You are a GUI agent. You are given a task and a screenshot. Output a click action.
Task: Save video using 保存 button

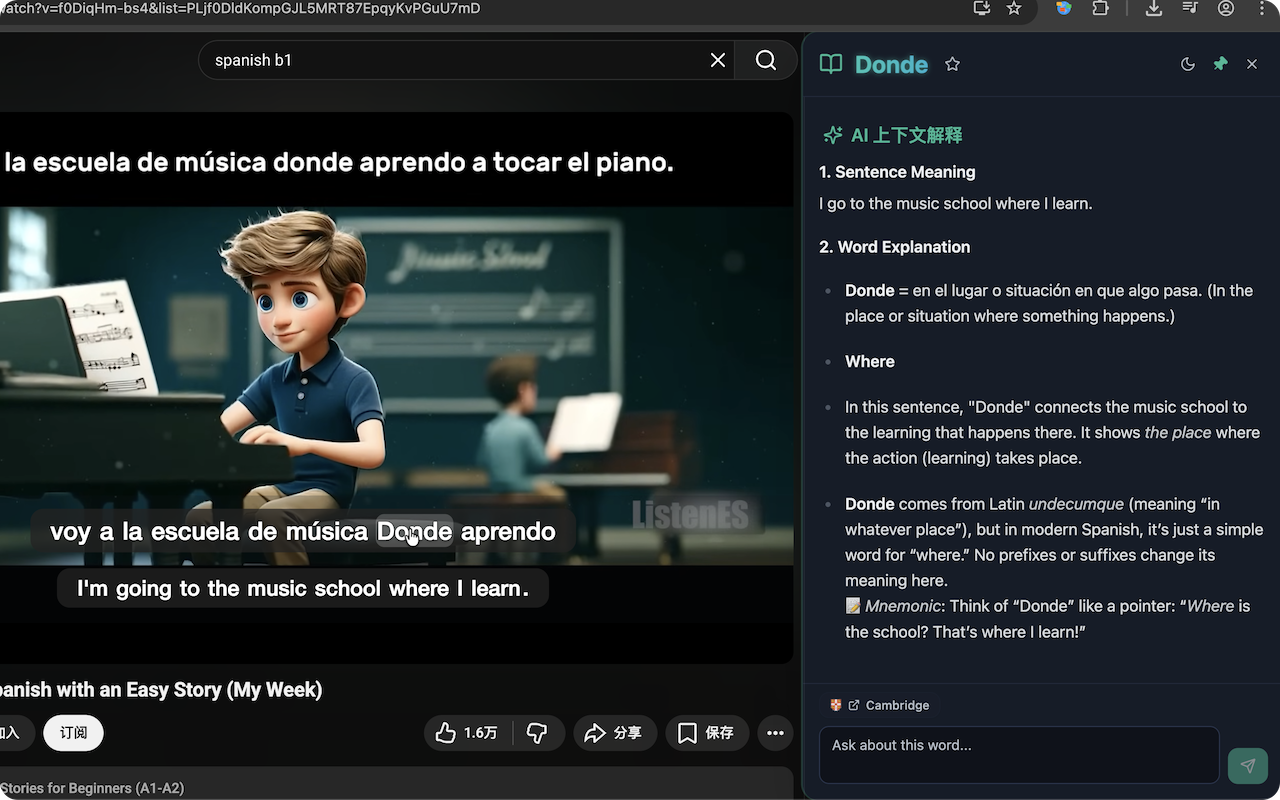click(706, 733)
